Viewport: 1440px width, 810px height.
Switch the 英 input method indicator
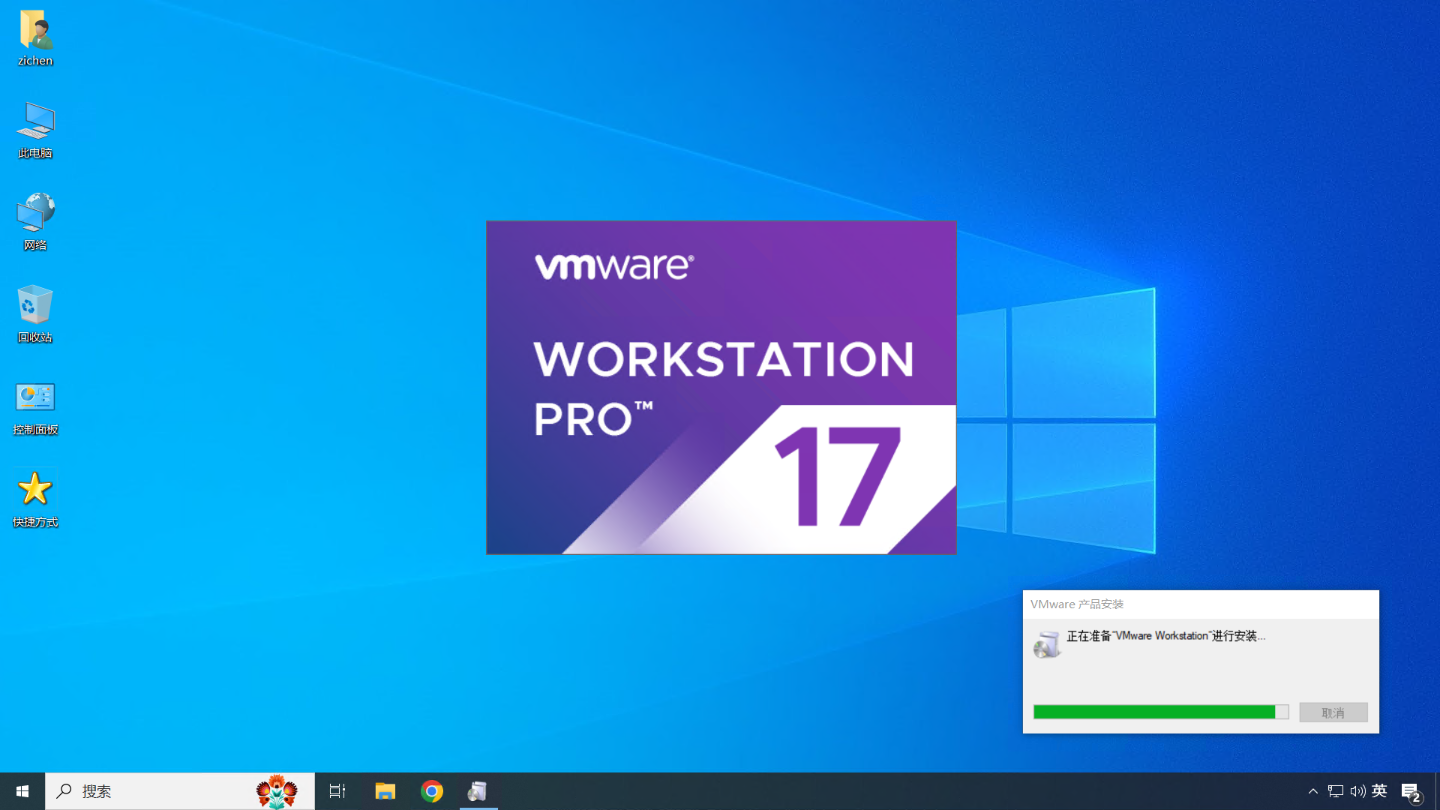coord(1380,791)
